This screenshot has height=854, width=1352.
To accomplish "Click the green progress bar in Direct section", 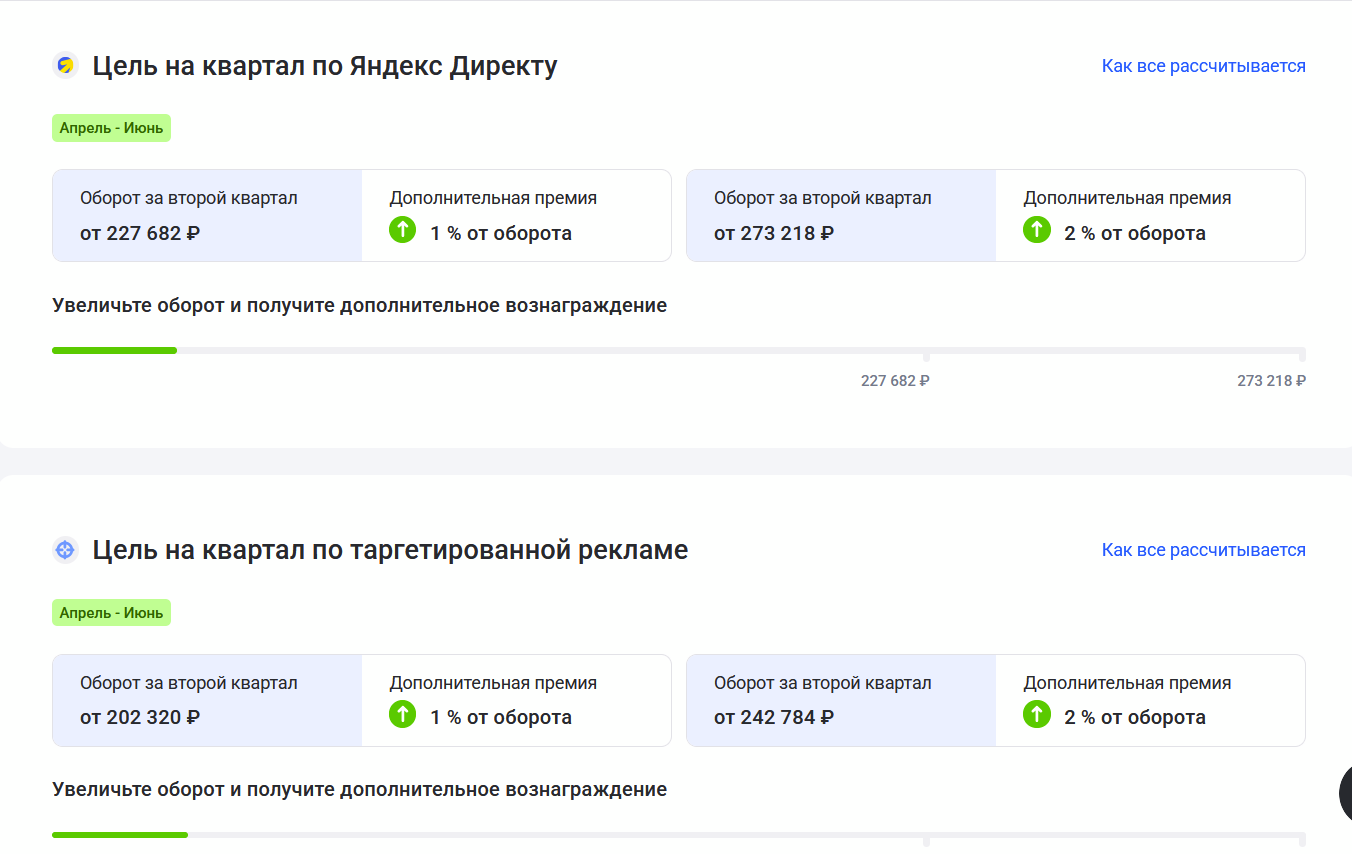I will click(114, 350).
